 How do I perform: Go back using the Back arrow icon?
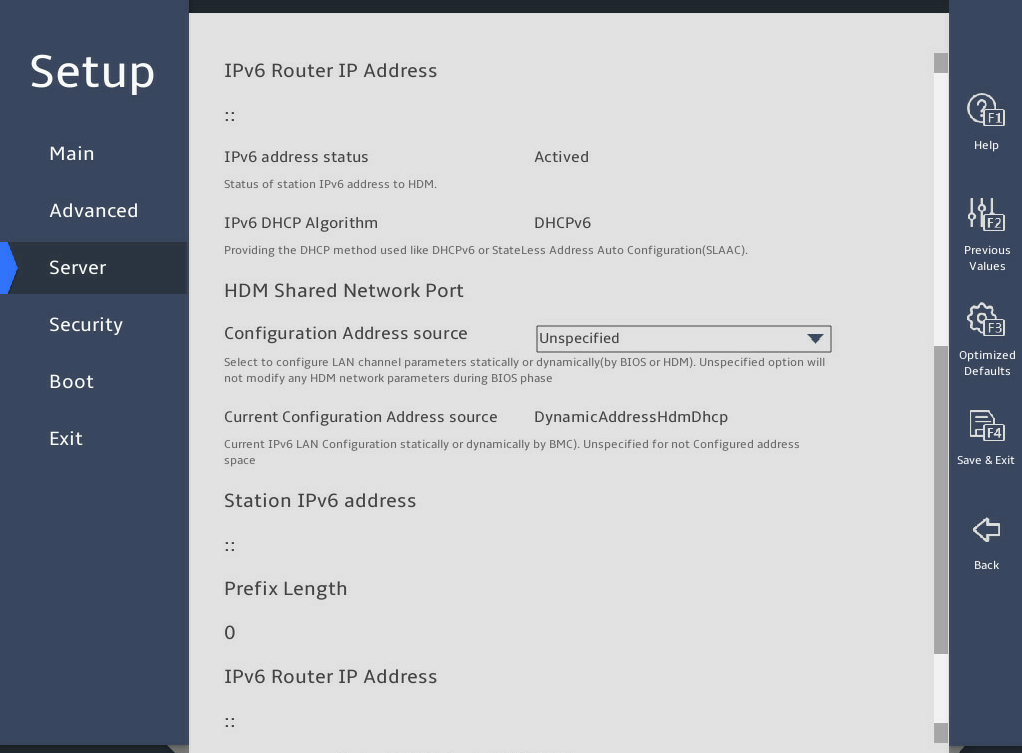click(986, 529)
